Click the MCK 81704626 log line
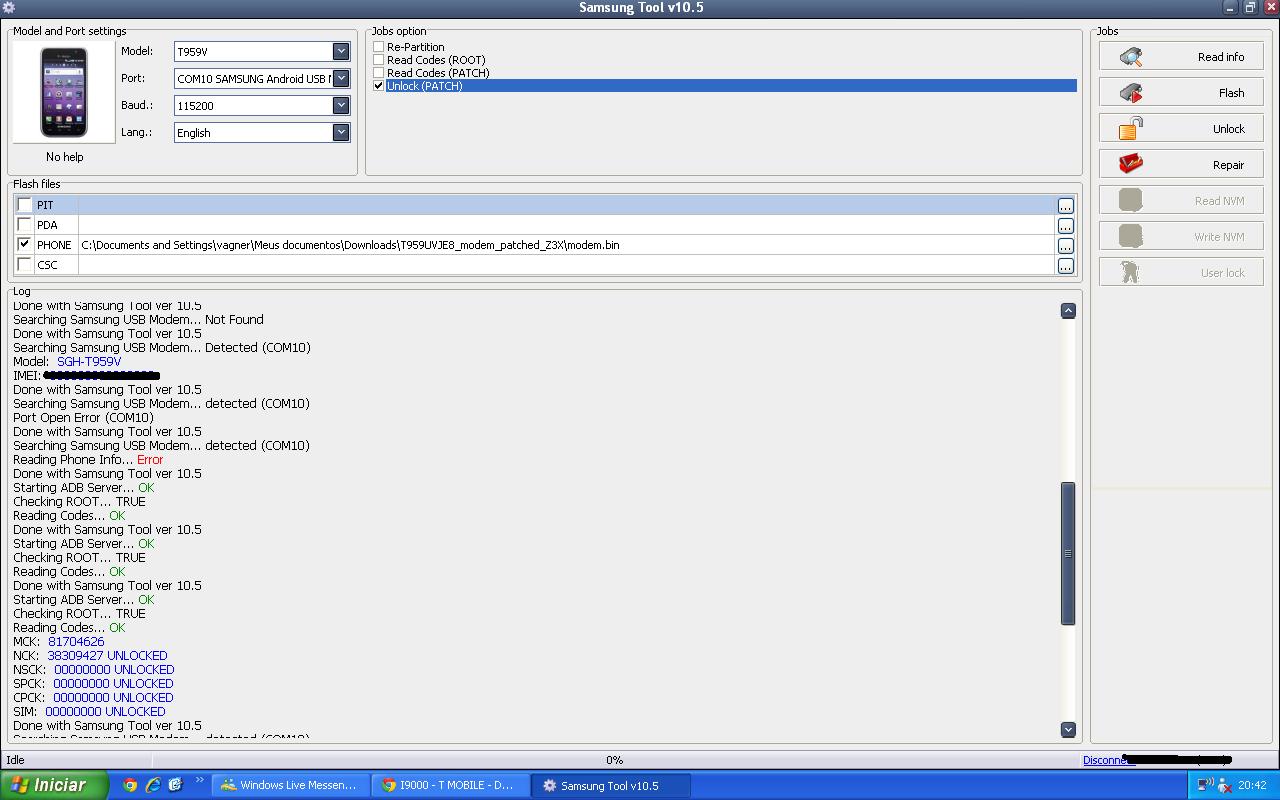 coord(58,642)
